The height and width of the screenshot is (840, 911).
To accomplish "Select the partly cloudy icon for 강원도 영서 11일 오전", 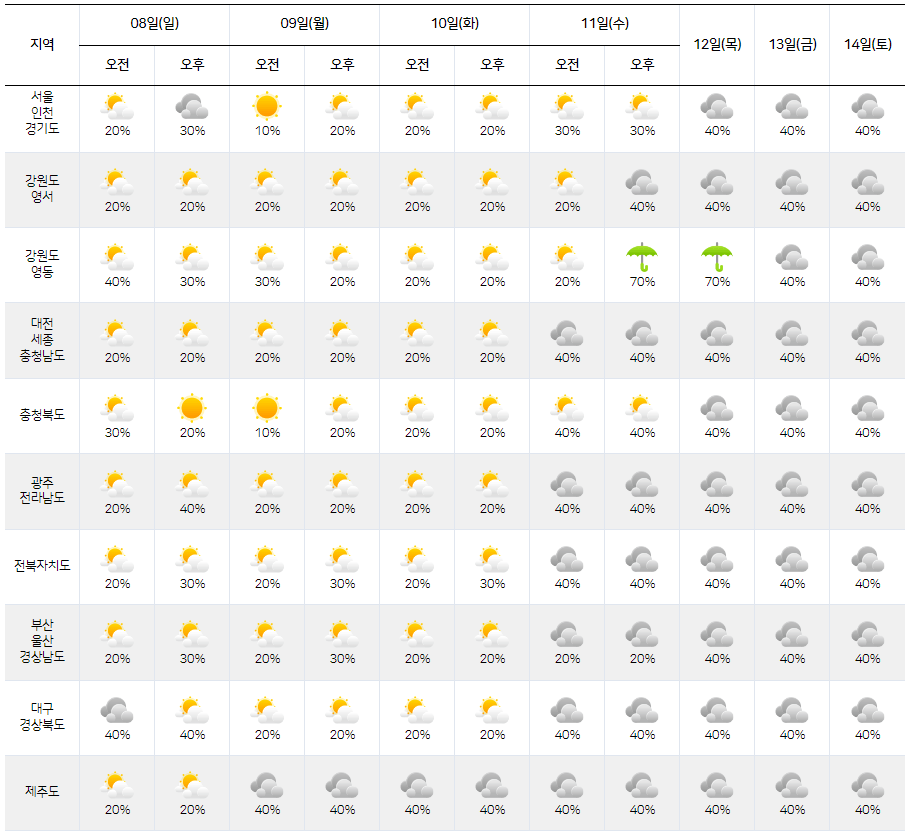I will click(x=567, y=182).
